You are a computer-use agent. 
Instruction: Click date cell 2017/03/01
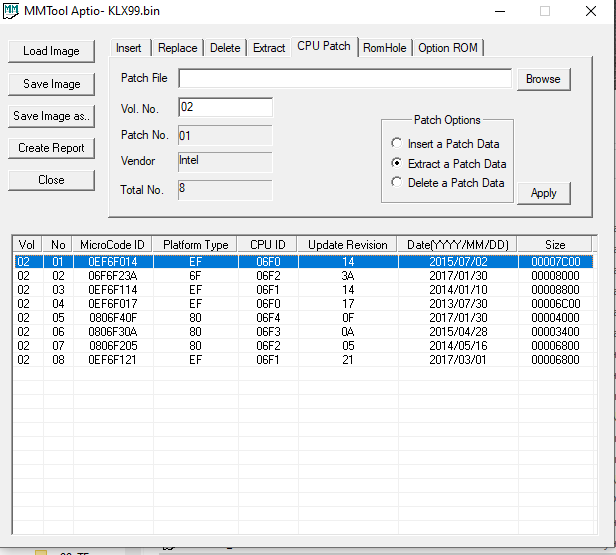click(x=458, y=360)
